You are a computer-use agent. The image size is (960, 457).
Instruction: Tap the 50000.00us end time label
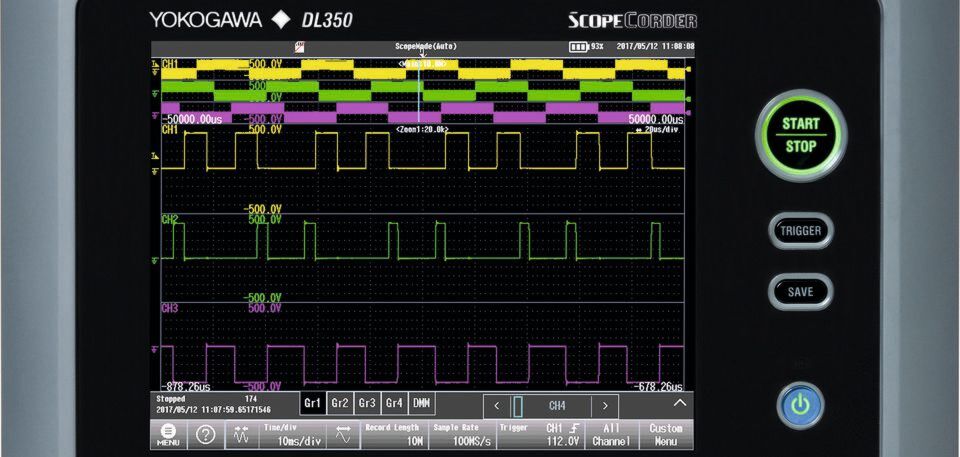656,119
